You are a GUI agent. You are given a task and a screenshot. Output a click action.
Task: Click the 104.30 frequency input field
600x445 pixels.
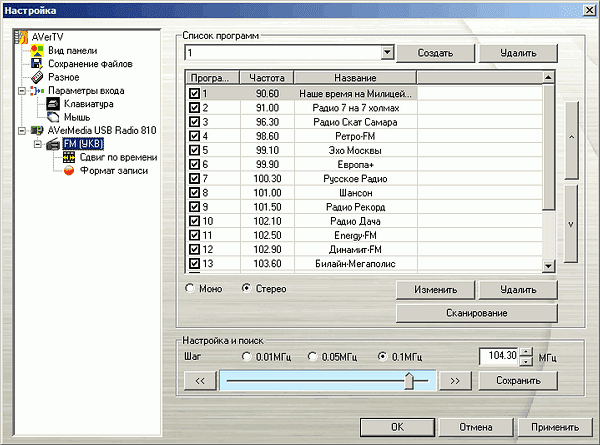[500, 356]
